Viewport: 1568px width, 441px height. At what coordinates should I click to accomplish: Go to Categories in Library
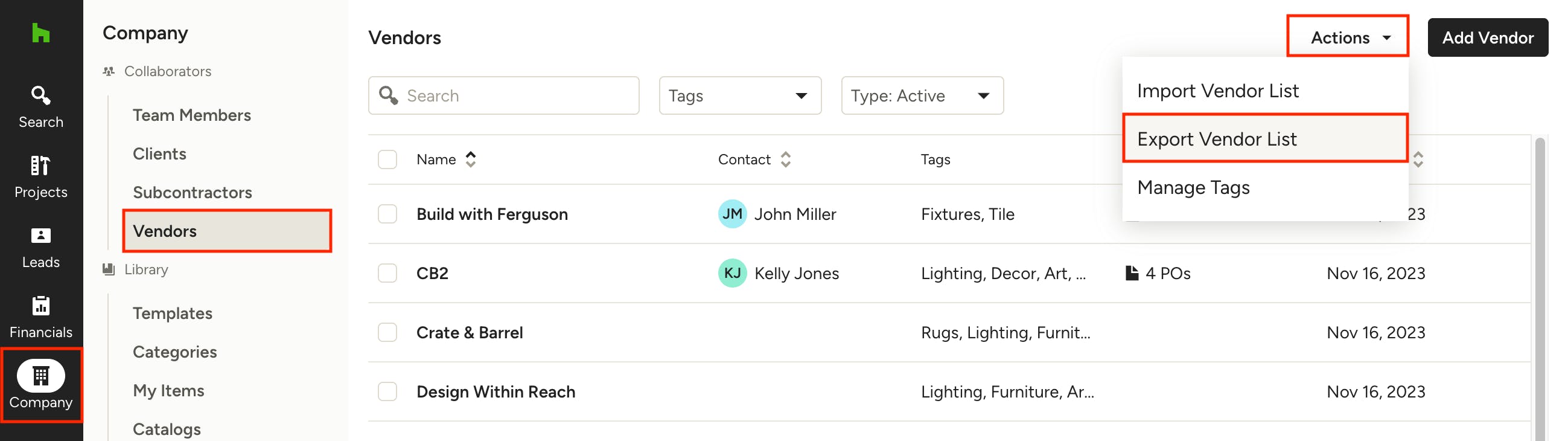click(x=174, y=352)
